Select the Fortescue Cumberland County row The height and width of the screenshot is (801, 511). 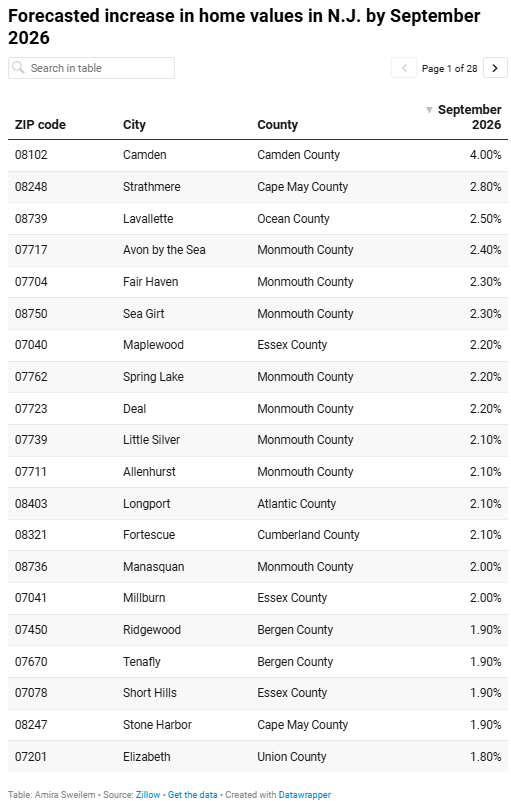click(x=258, y=535)
